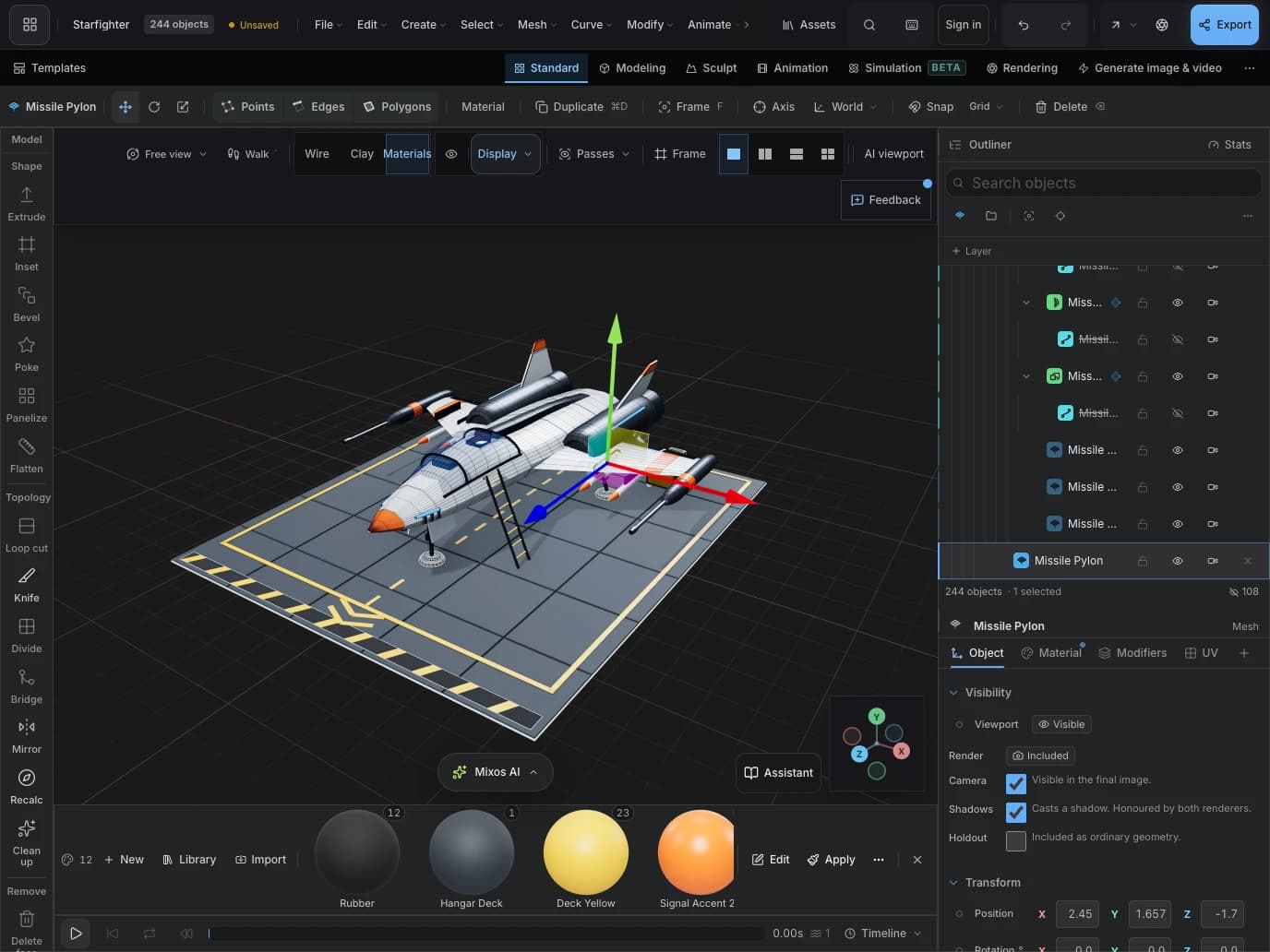Viewport: 1270px width, 952px height.
Task: Open the Modify menu
Action: click(650, 25)
